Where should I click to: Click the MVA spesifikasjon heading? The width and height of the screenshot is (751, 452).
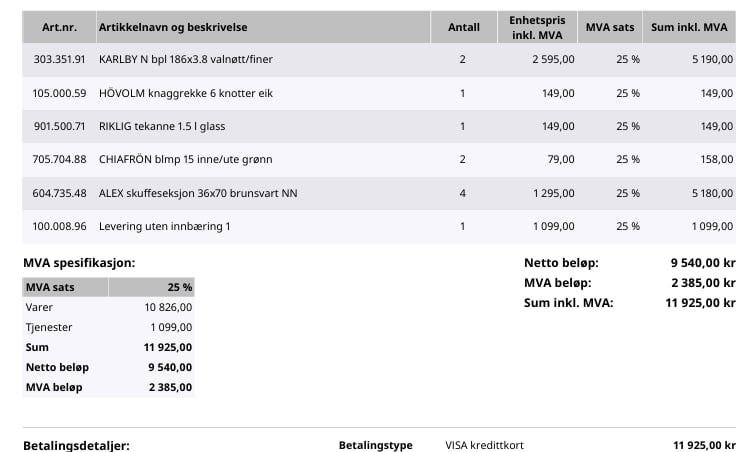coord(79,263)
